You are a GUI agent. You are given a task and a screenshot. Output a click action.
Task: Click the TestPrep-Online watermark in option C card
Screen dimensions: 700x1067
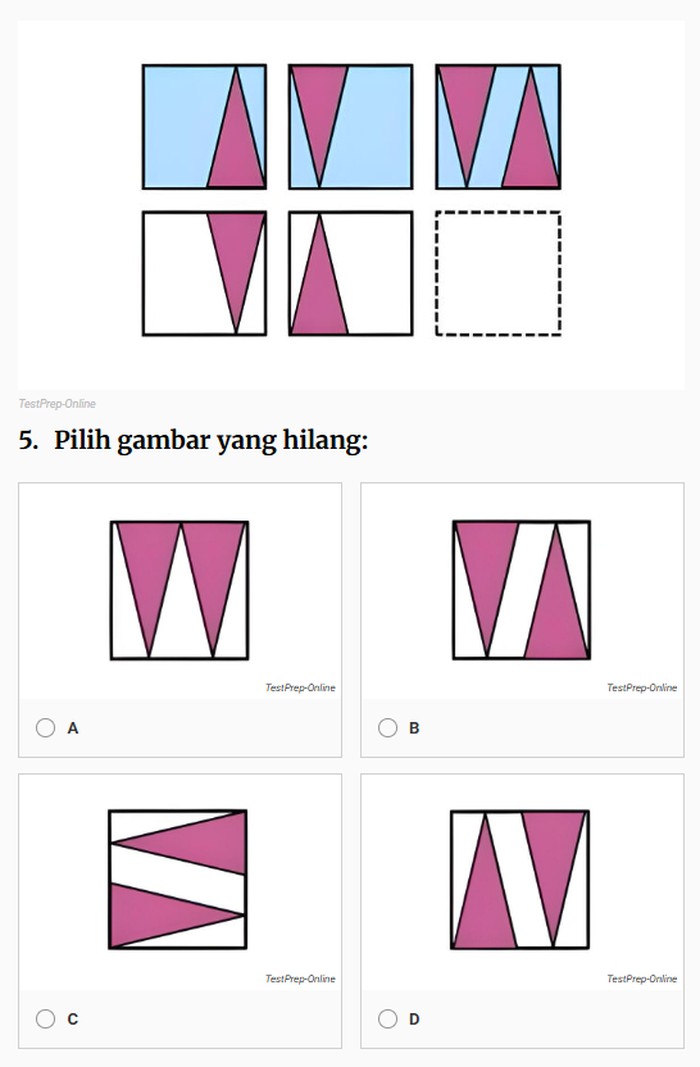click(300, 978)
